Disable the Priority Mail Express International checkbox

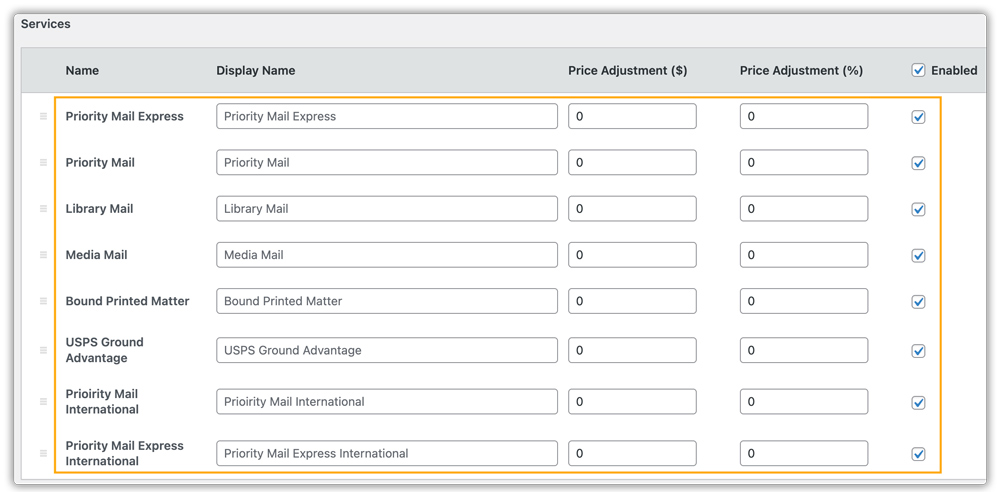pos(918,454)
